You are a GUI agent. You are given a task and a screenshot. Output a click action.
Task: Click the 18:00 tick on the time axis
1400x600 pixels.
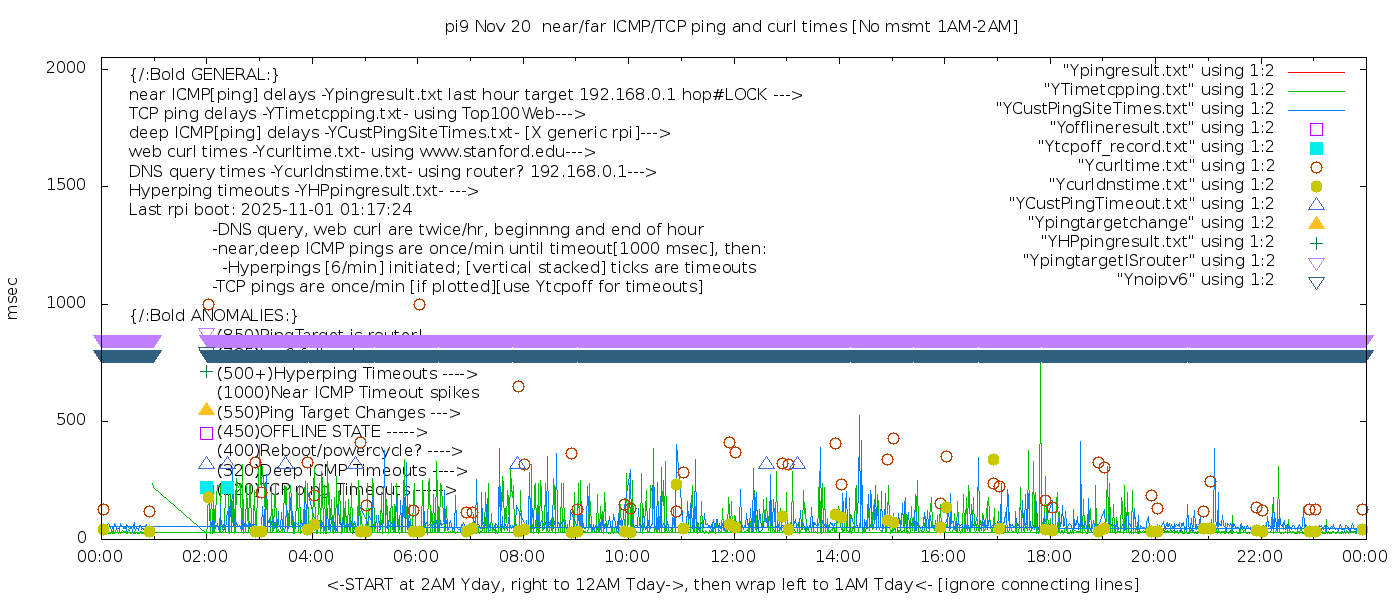[x=1048, y=557]
